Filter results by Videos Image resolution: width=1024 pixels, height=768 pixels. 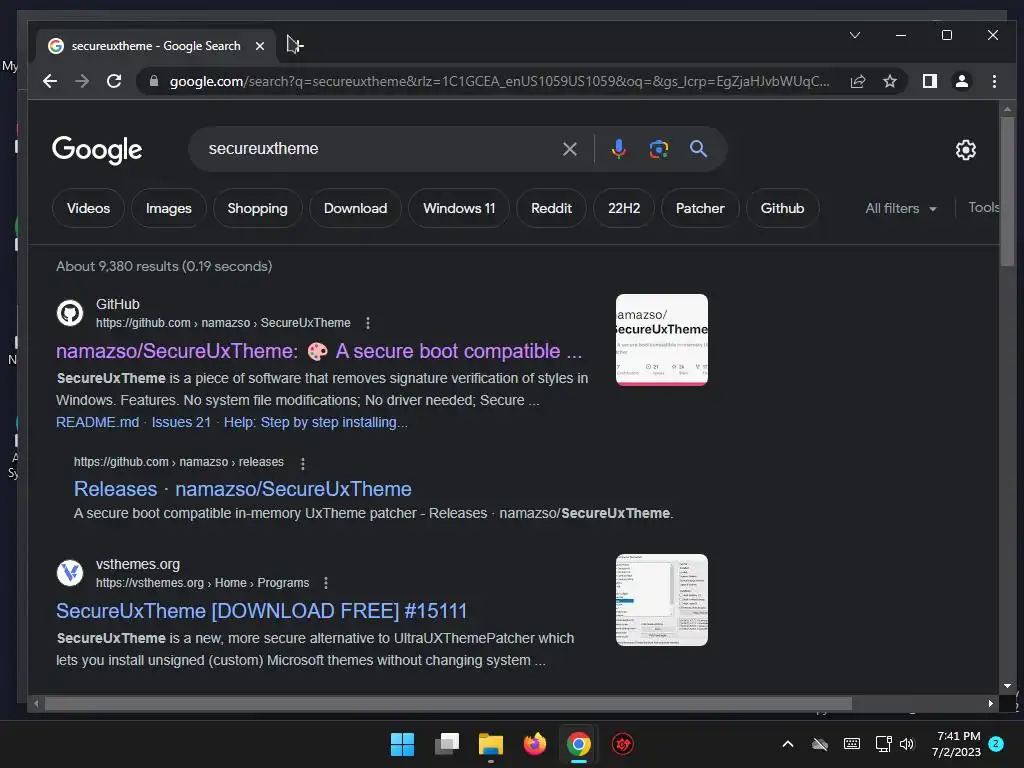[88, 208]
